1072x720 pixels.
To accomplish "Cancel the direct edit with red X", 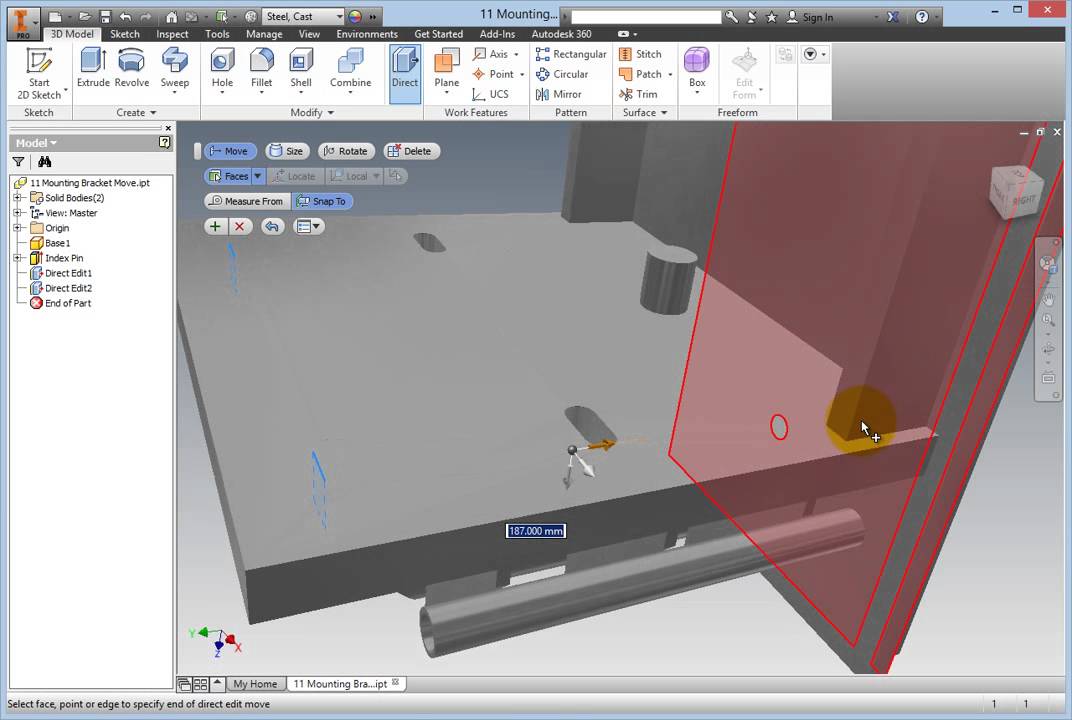I will tap(239, 226).
